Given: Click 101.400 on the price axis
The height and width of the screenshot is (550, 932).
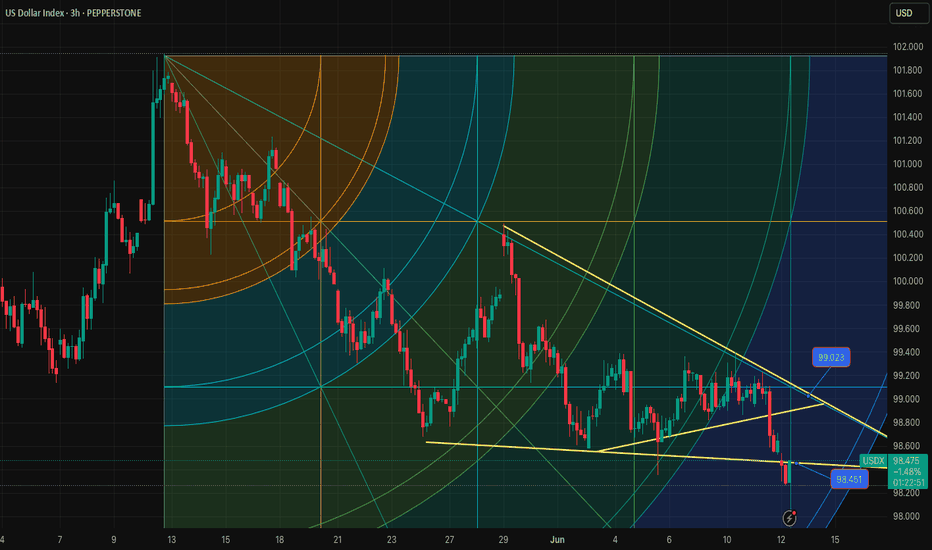Looking at the screenshot, I should [x=908, y=117].
